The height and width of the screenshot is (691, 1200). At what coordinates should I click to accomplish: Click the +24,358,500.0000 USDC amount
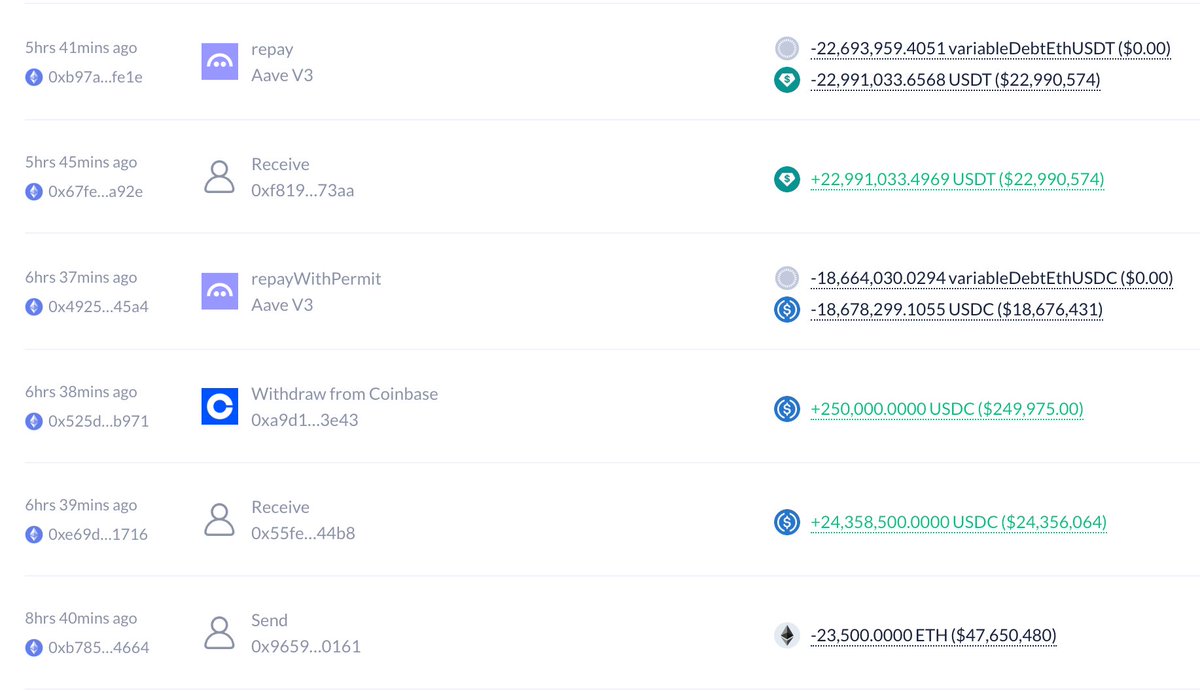click(x=958, y=522)
